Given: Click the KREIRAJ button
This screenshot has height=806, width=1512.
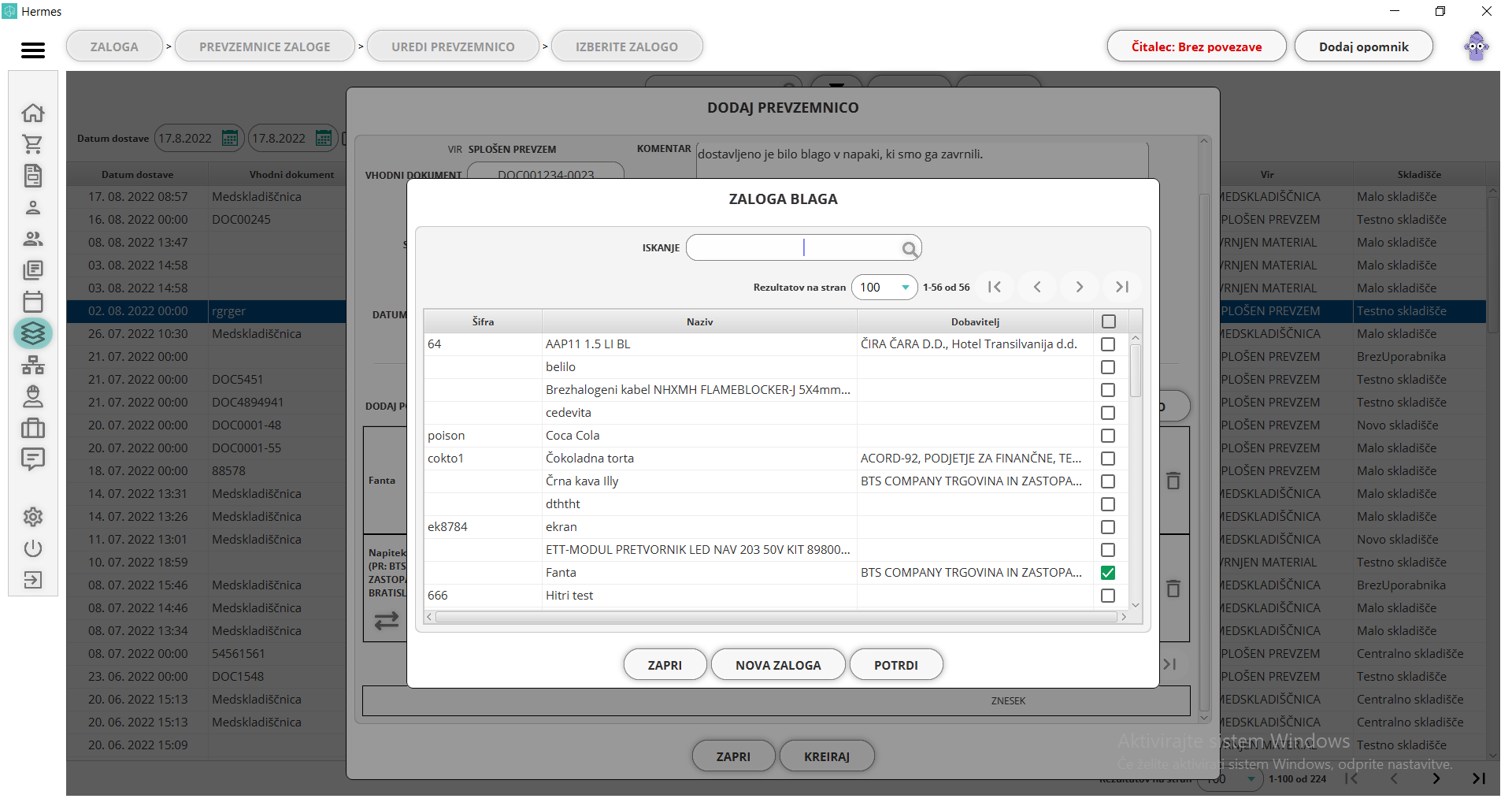Looking at the screenshot, I should pos(827,756).
